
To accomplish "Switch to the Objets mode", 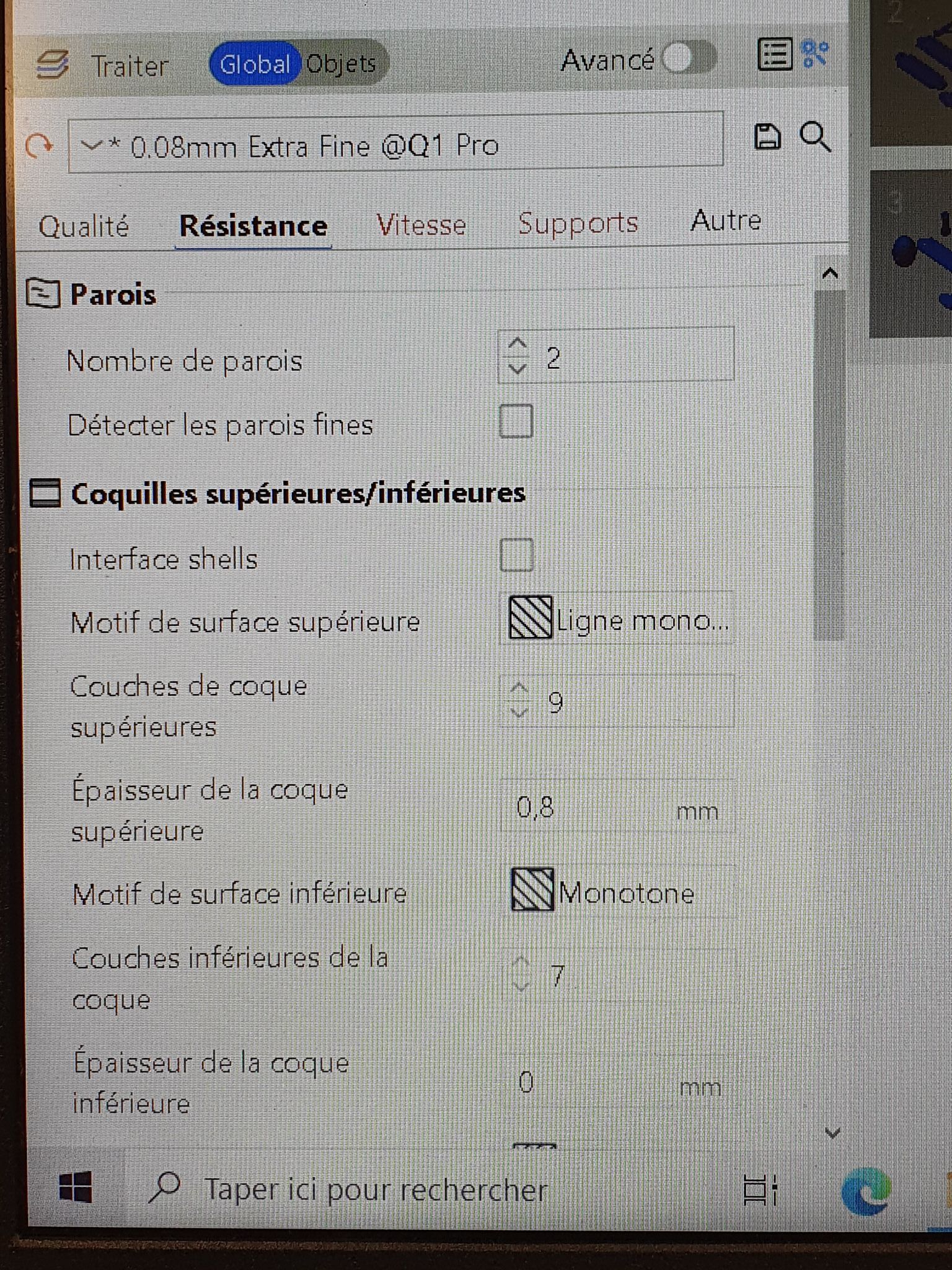I will [x=342, y=63].
